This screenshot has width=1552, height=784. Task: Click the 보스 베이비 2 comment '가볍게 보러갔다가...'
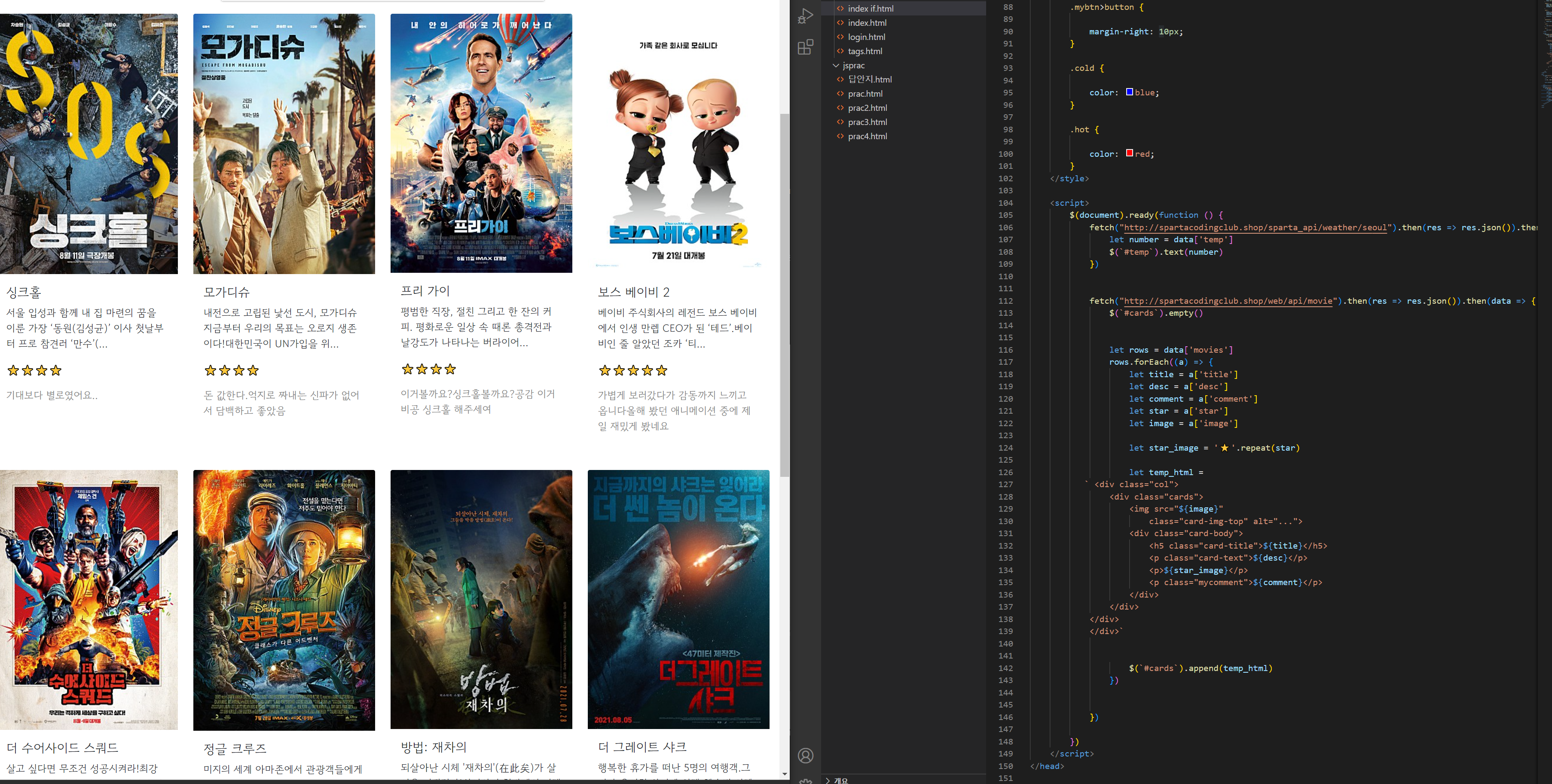pyautogui.click(x=674, y=411)
